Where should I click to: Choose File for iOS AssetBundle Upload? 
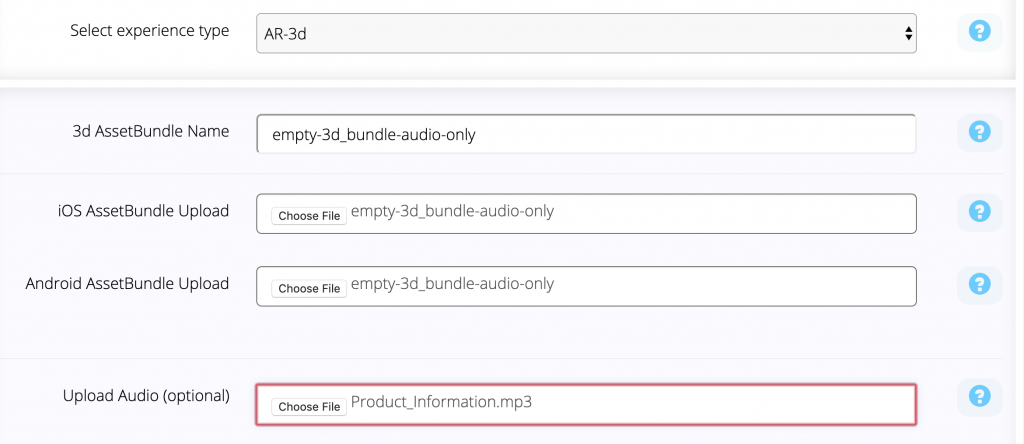pyautogui.click(x=309, y=216)
